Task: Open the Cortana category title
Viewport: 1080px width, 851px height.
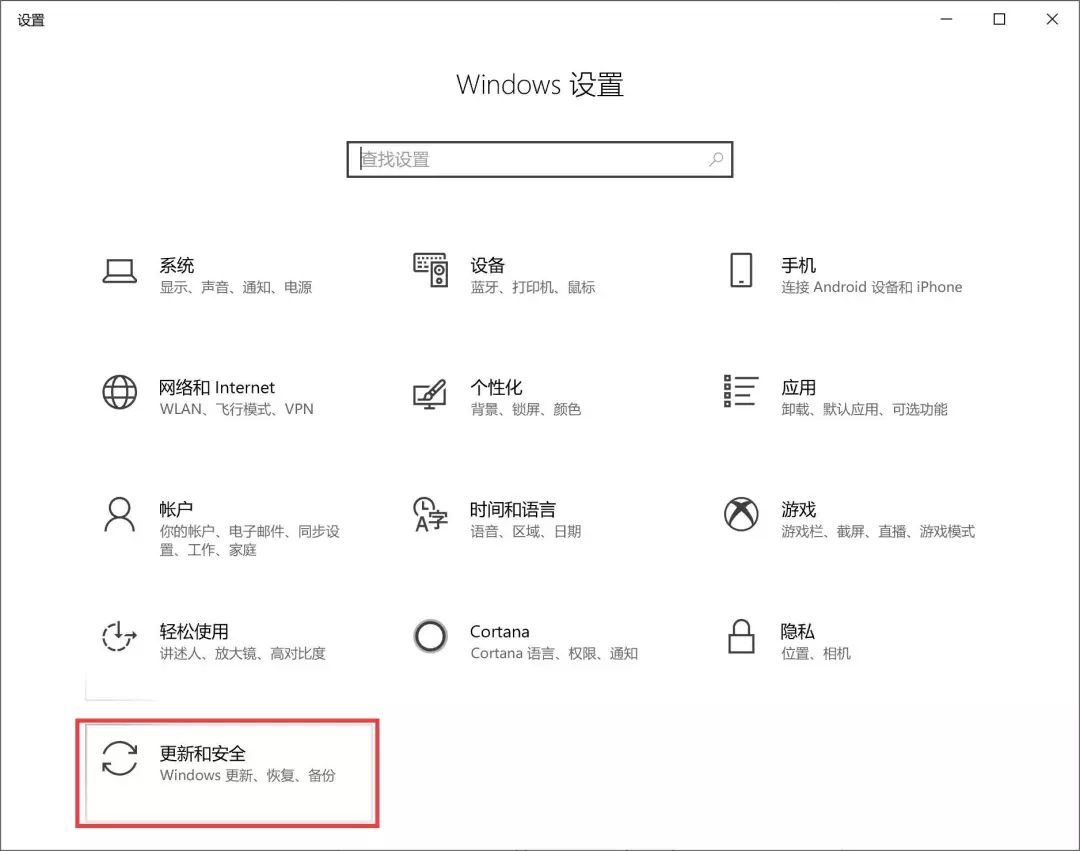Action: (499, 631)
